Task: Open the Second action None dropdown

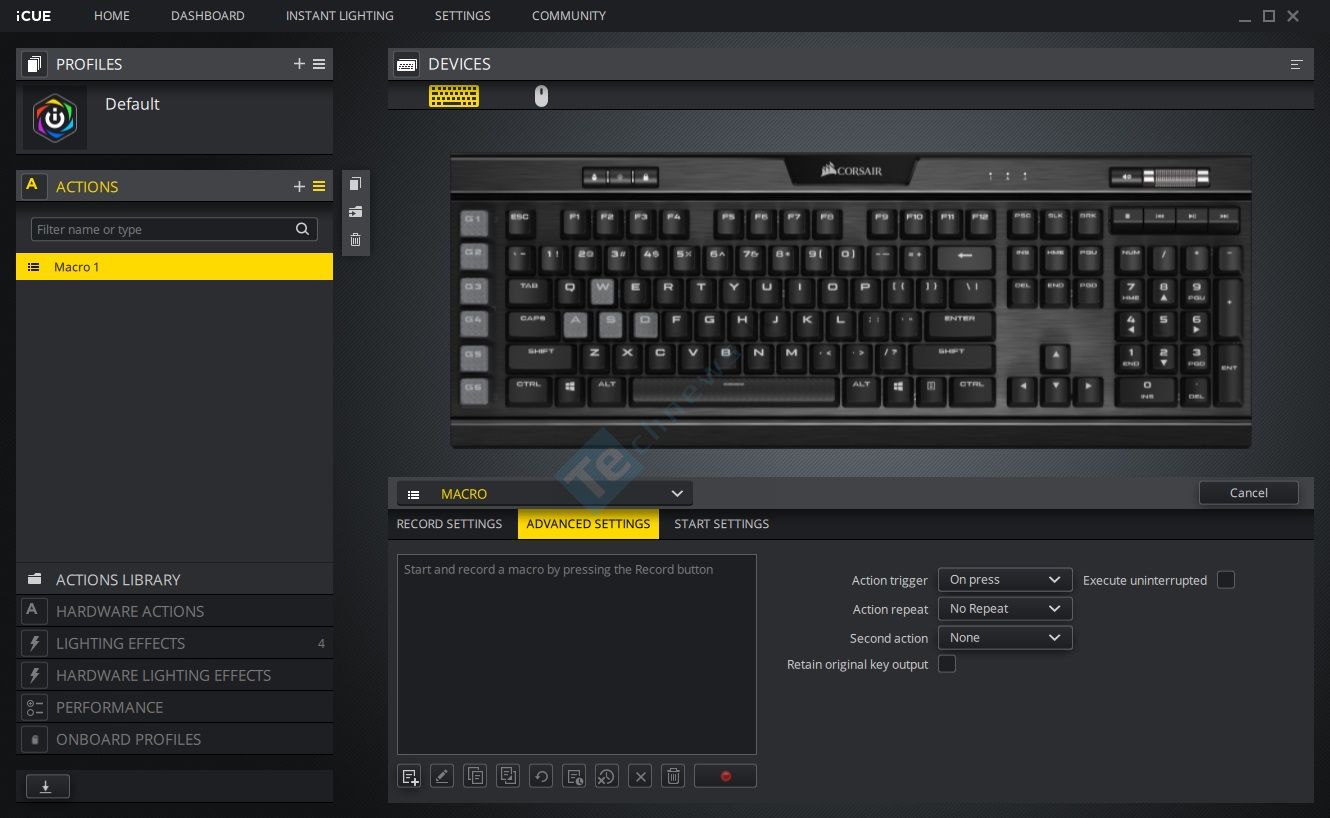Action: pyautogui.click(x=1005, y=638)
